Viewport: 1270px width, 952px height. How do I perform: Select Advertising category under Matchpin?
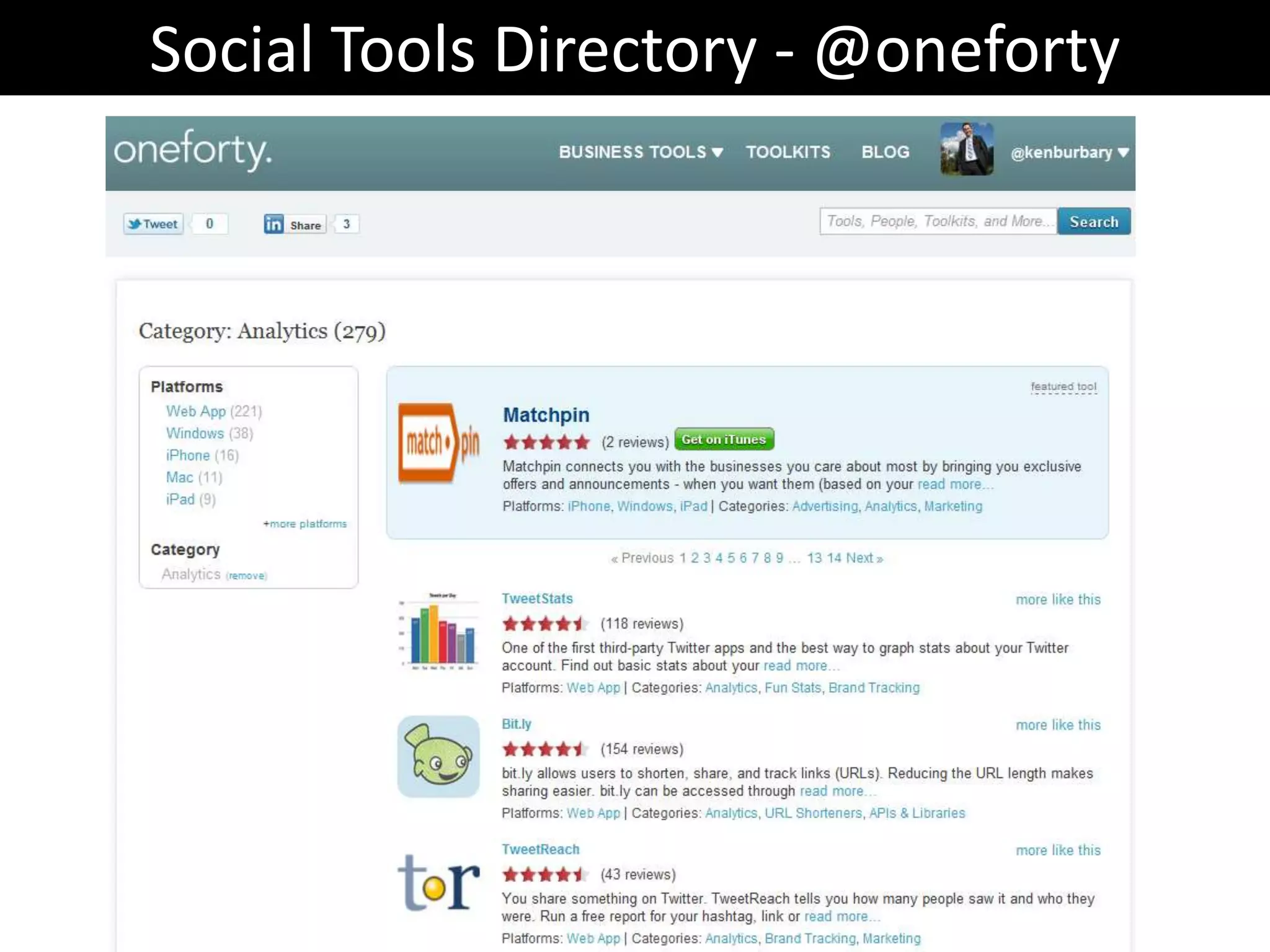[x=825, y=506]
